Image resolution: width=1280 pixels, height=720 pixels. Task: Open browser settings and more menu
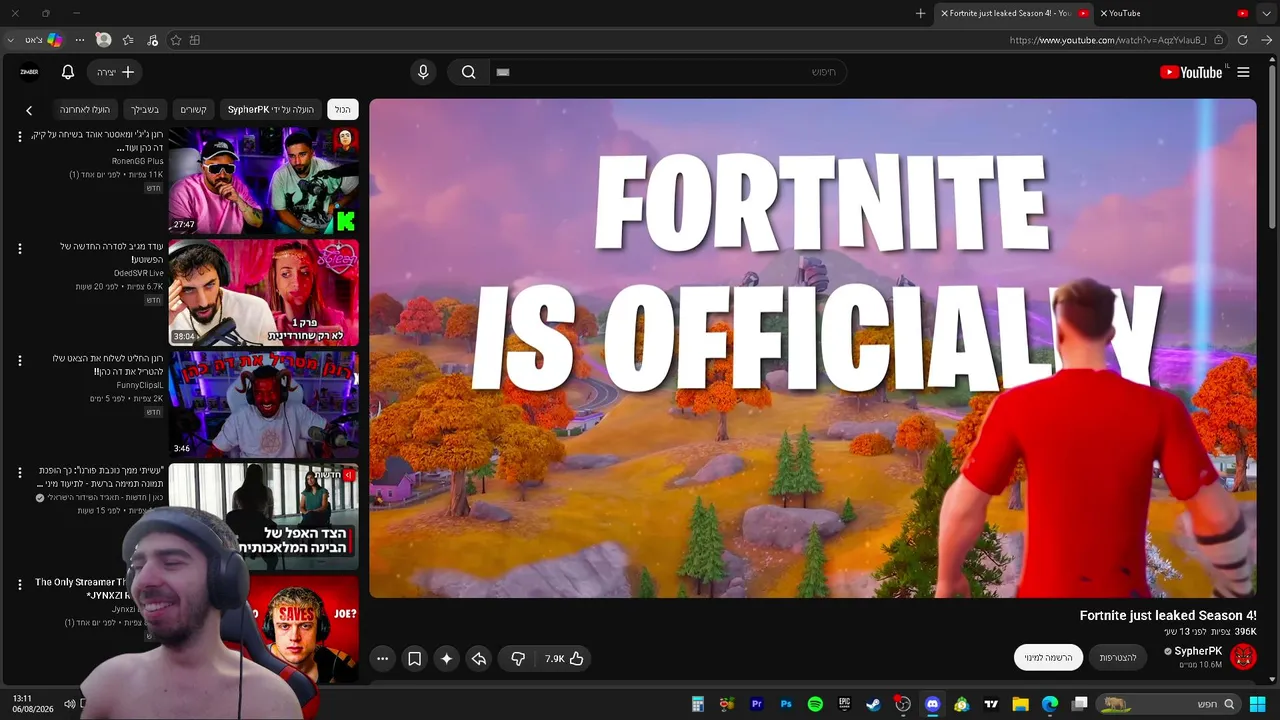pos(80,40)
